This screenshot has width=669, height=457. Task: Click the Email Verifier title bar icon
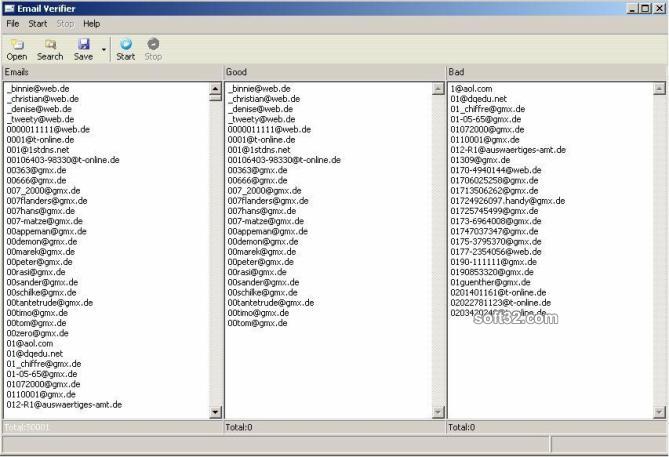pos(9,8)
